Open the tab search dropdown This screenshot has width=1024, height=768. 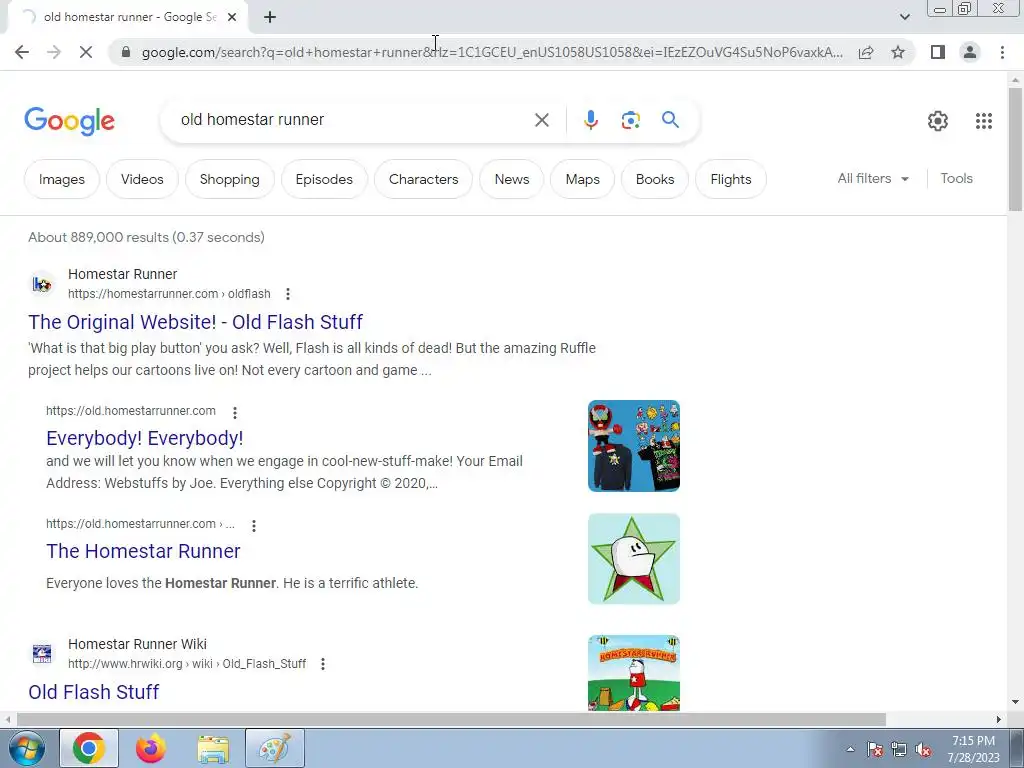click(x=904, y=17)
